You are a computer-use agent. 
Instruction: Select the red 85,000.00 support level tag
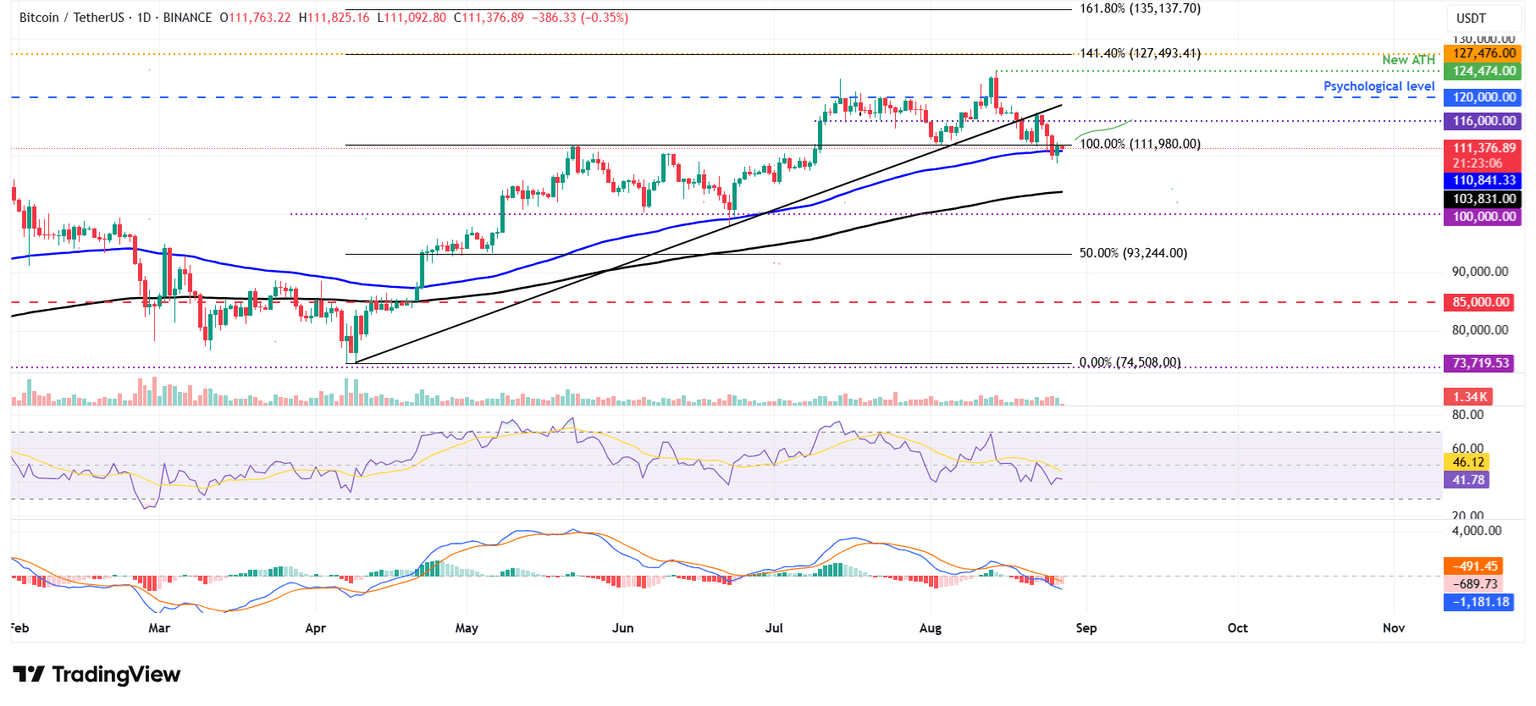(1480, 302)
